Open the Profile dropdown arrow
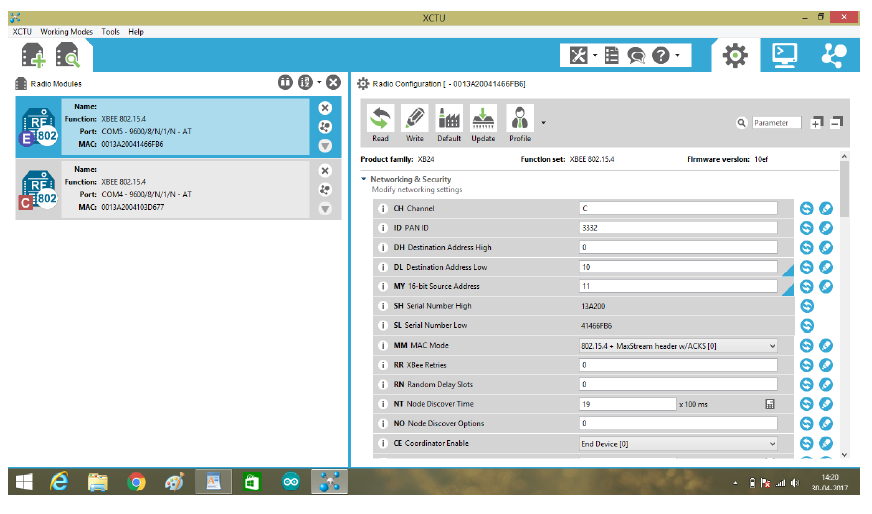Image resolution: width=872 pixels, height=514 pixels. pyautogui.click(x=543, y=123)
